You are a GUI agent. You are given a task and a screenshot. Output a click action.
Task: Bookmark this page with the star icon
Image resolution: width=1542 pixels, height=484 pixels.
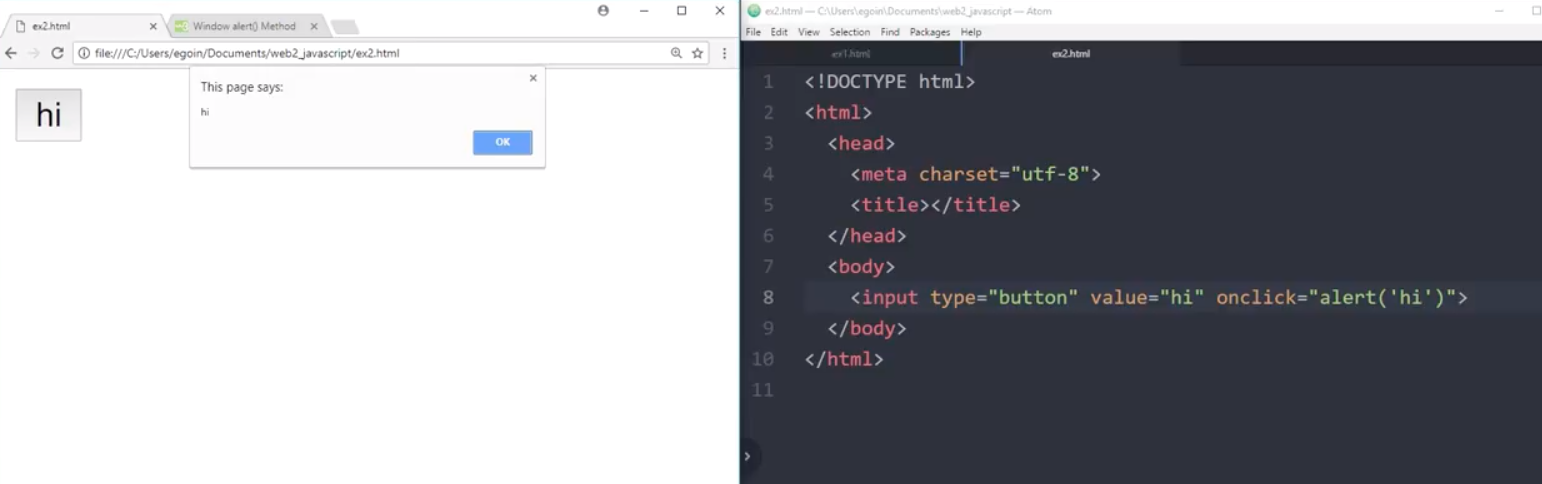(697, 53)
